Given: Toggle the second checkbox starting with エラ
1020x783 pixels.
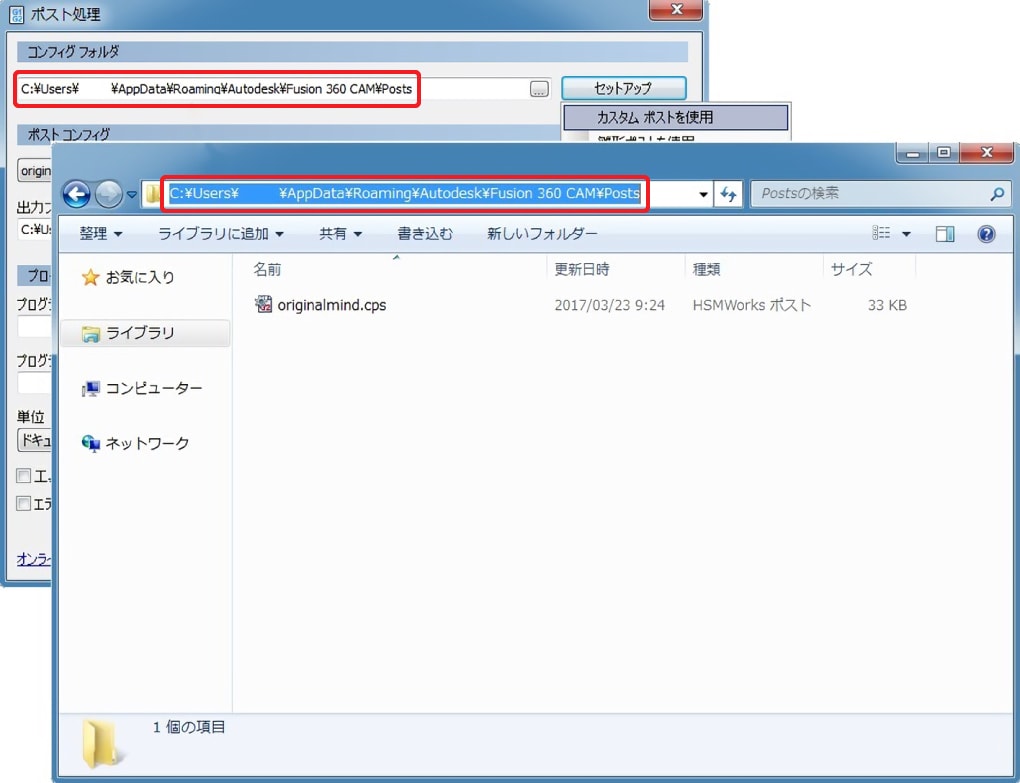Looking at the screenshot, I should 24,504.
